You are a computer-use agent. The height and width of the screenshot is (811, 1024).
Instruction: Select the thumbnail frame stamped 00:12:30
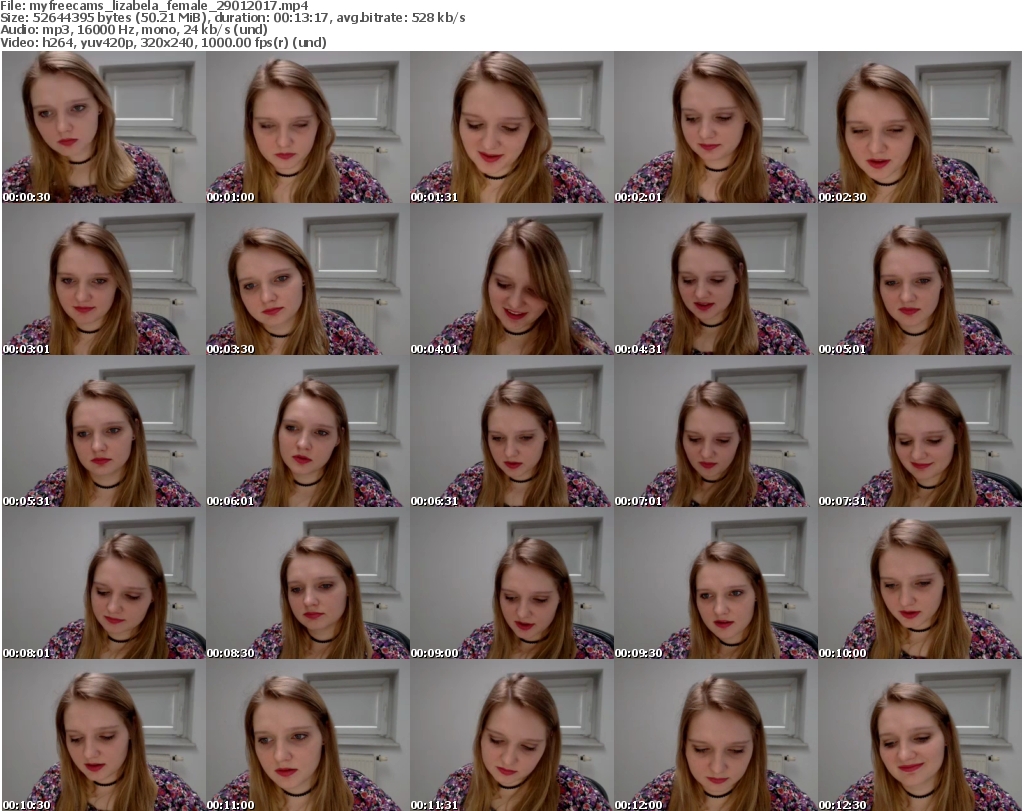coord(920,735)
